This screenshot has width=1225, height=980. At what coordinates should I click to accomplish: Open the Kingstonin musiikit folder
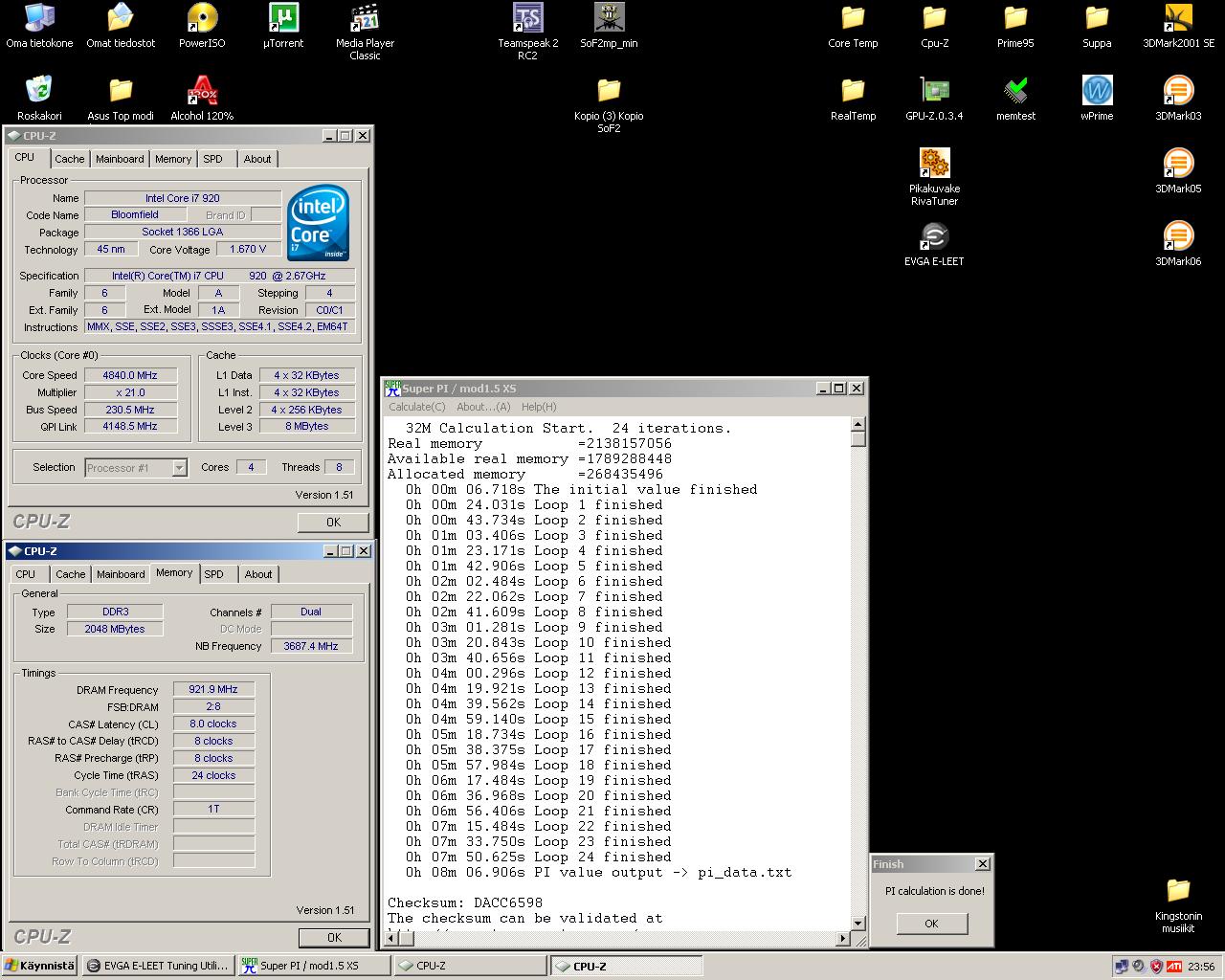pos(1178,905)
